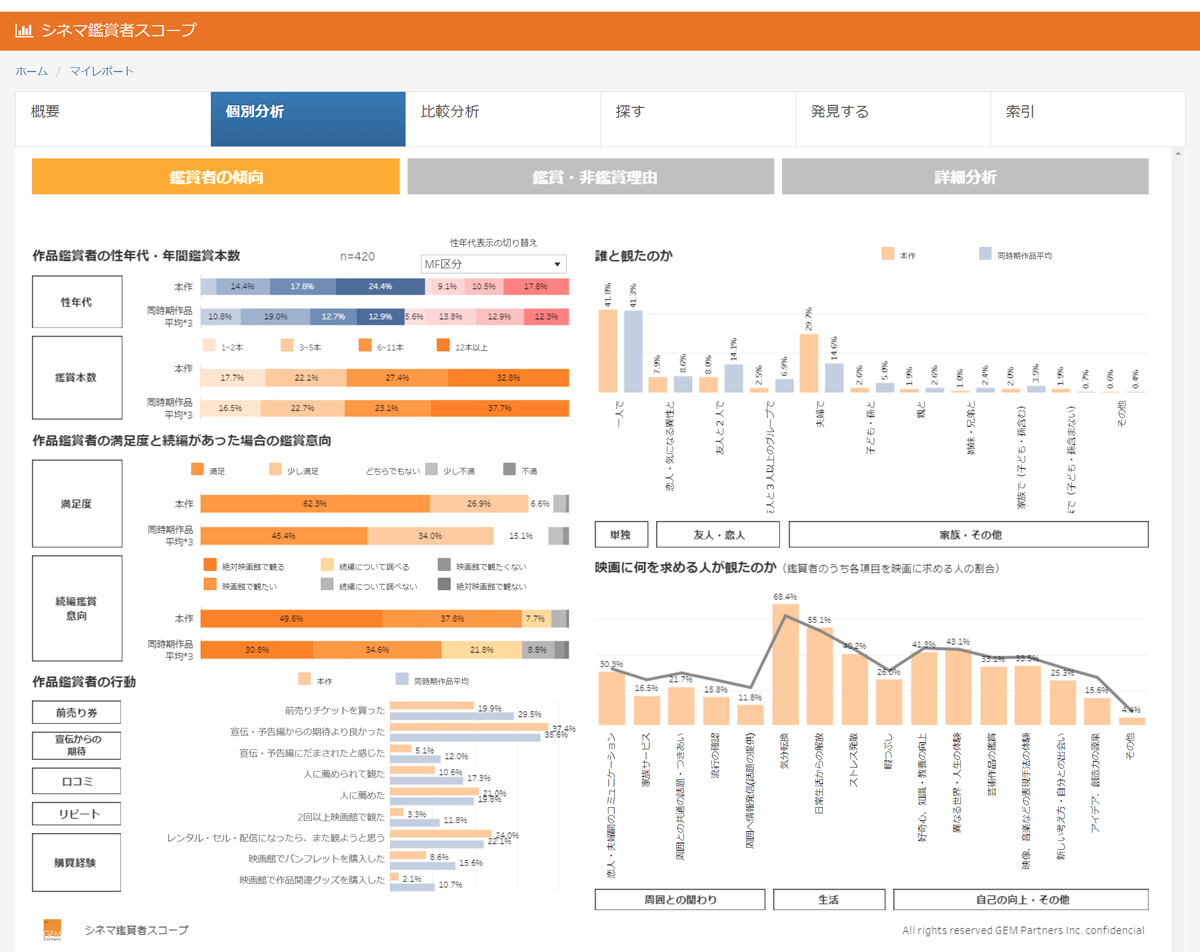Open the 詳細分析 section
Image resolution: width=1200 pixels, height=952 pixels.
[965, 177]
